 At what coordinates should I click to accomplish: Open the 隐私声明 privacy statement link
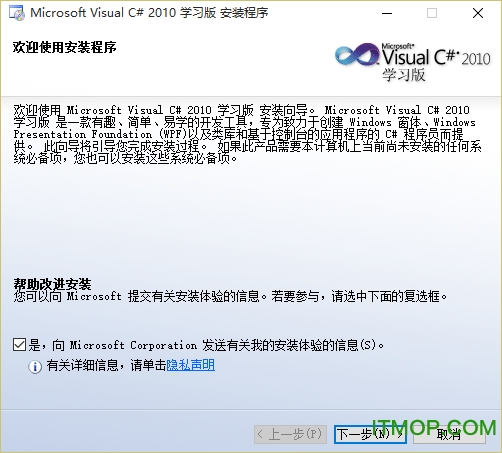[190, 365]
